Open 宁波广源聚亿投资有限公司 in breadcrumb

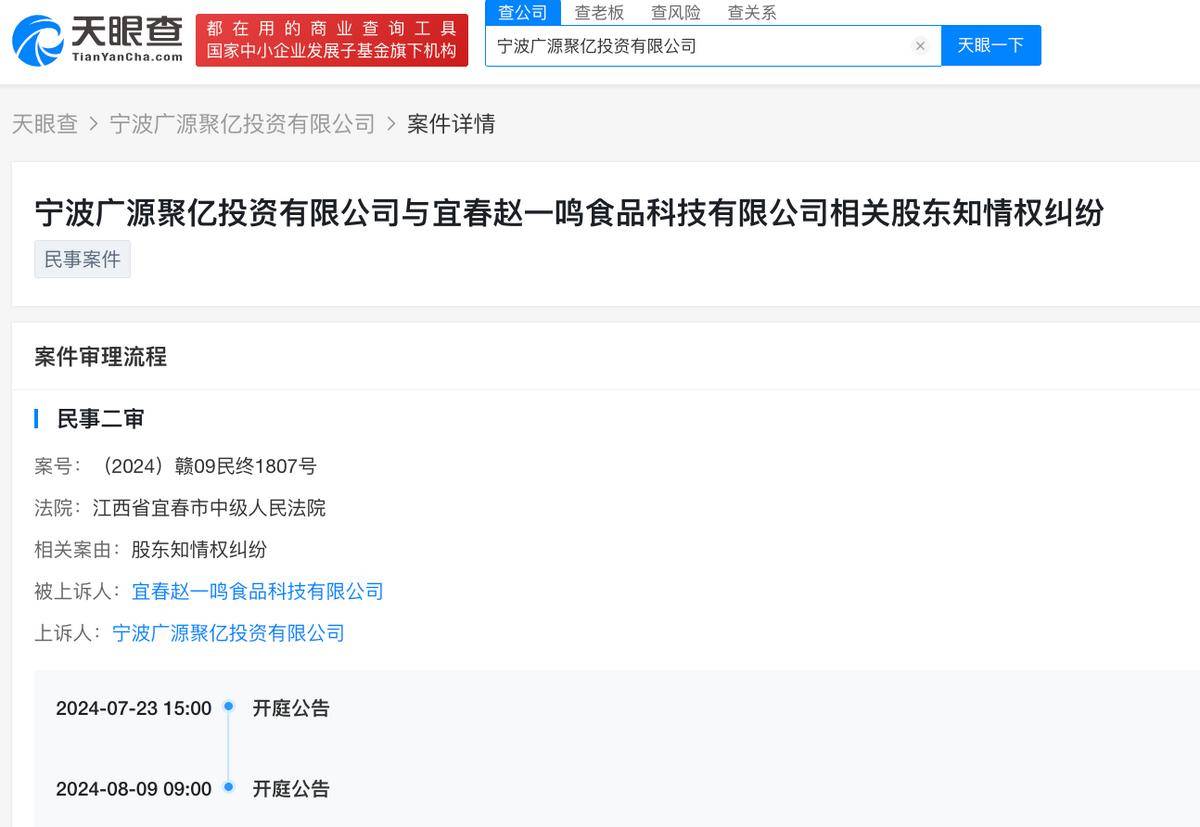[x=242, y=124]
